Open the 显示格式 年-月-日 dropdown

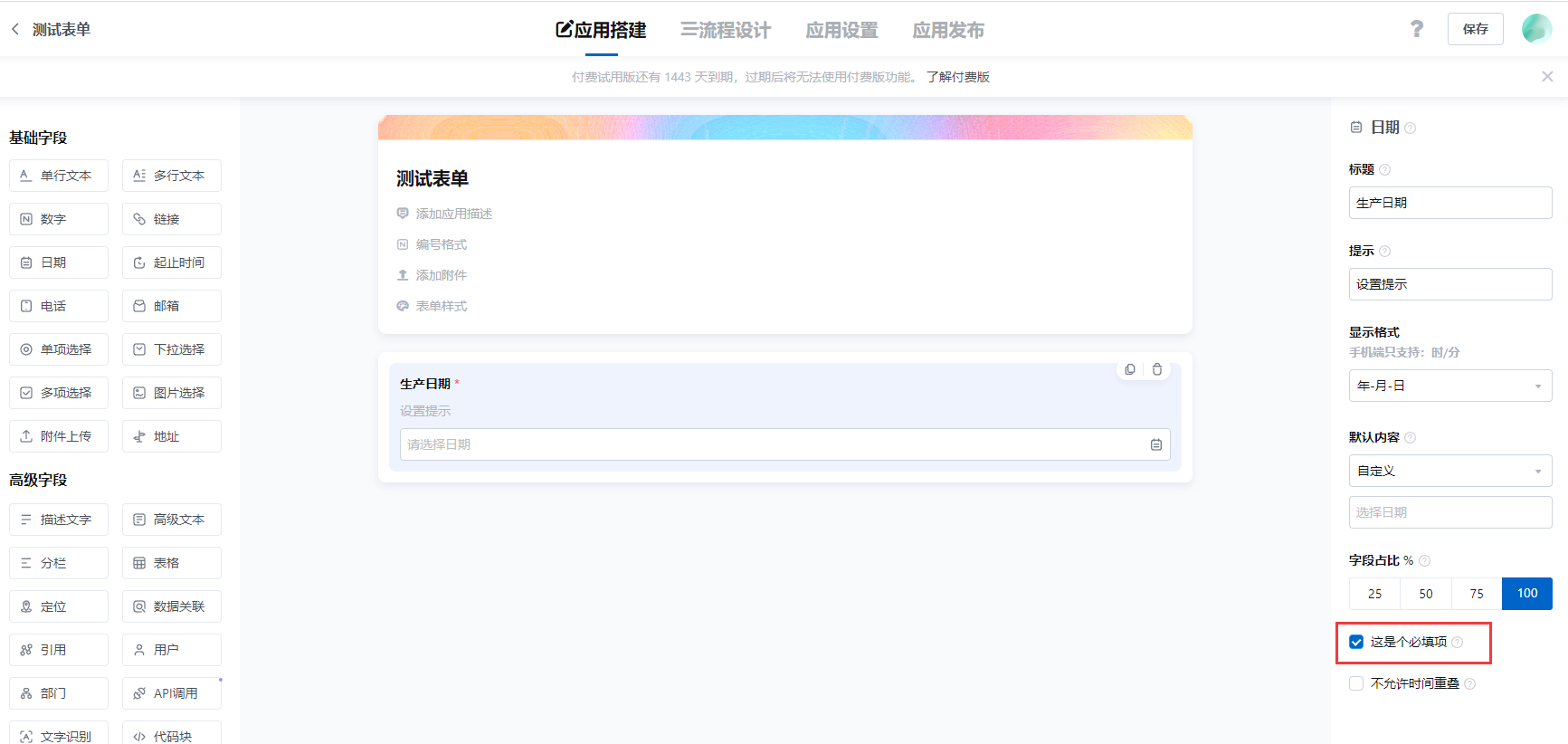[x=1450, y=386]
